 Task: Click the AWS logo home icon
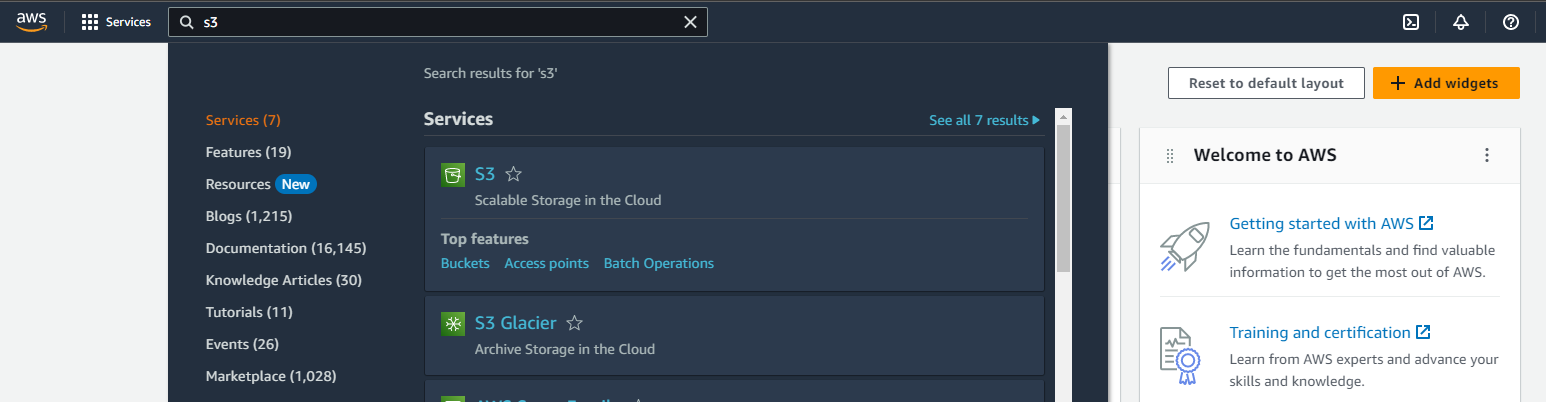pyautogui.click(x=32, y=22)
